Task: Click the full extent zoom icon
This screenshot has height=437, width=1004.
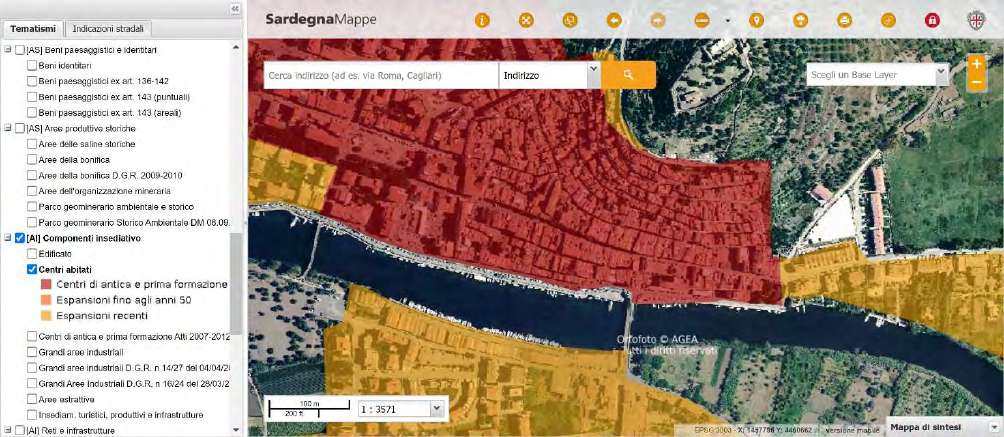Action: [526, 20]
